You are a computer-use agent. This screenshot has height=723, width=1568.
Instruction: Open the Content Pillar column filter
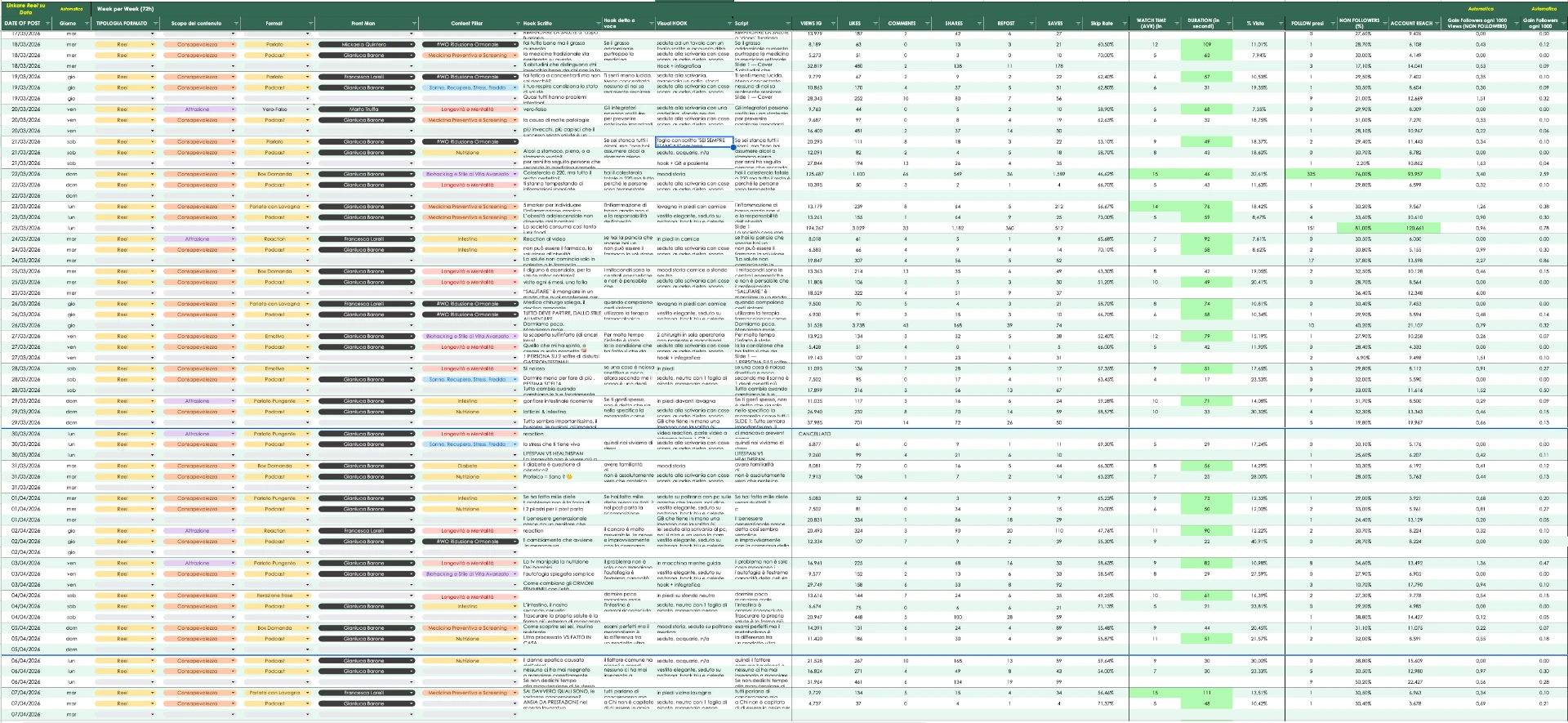(518, 24)
